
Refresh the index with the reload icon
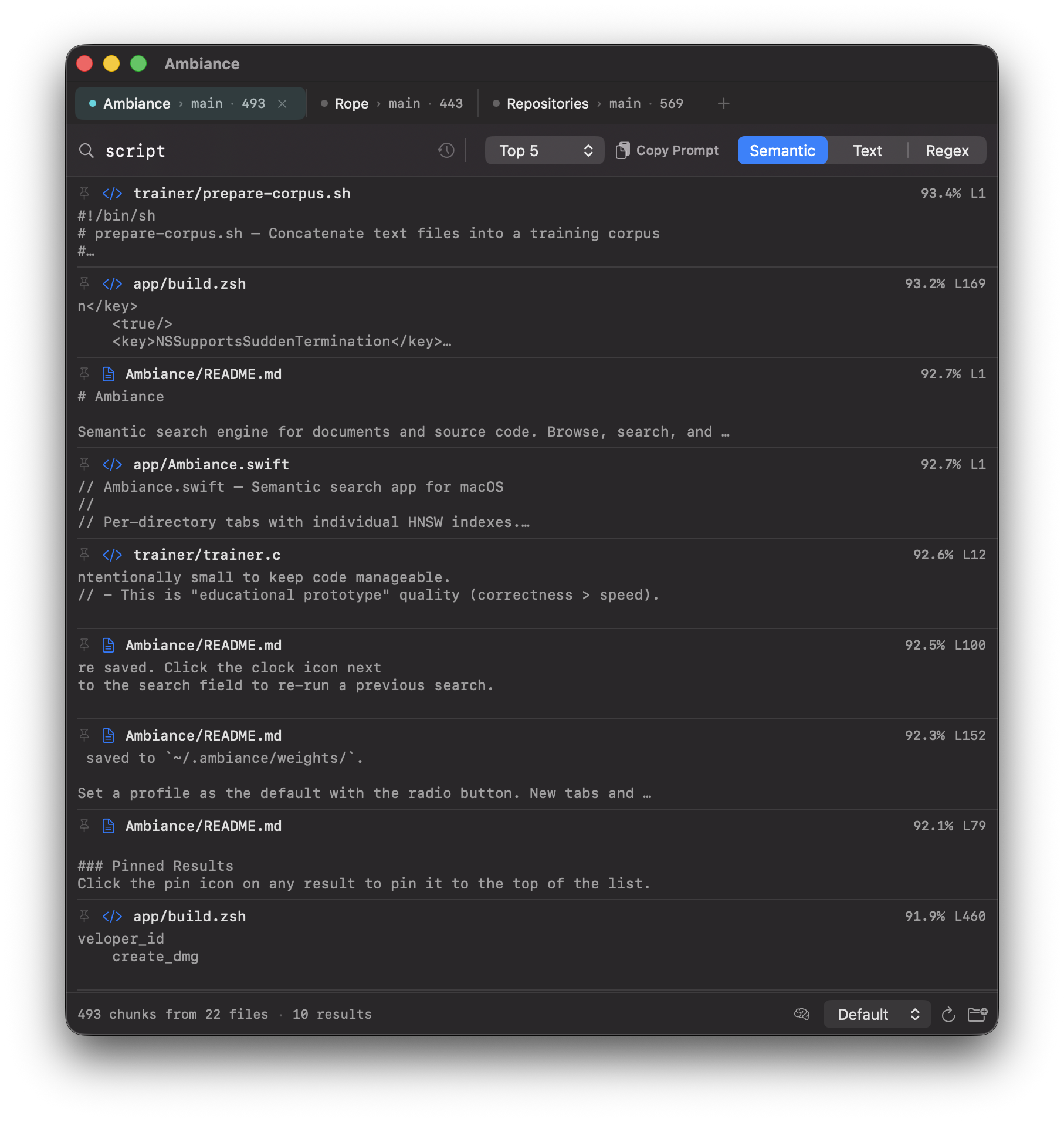949,1014
